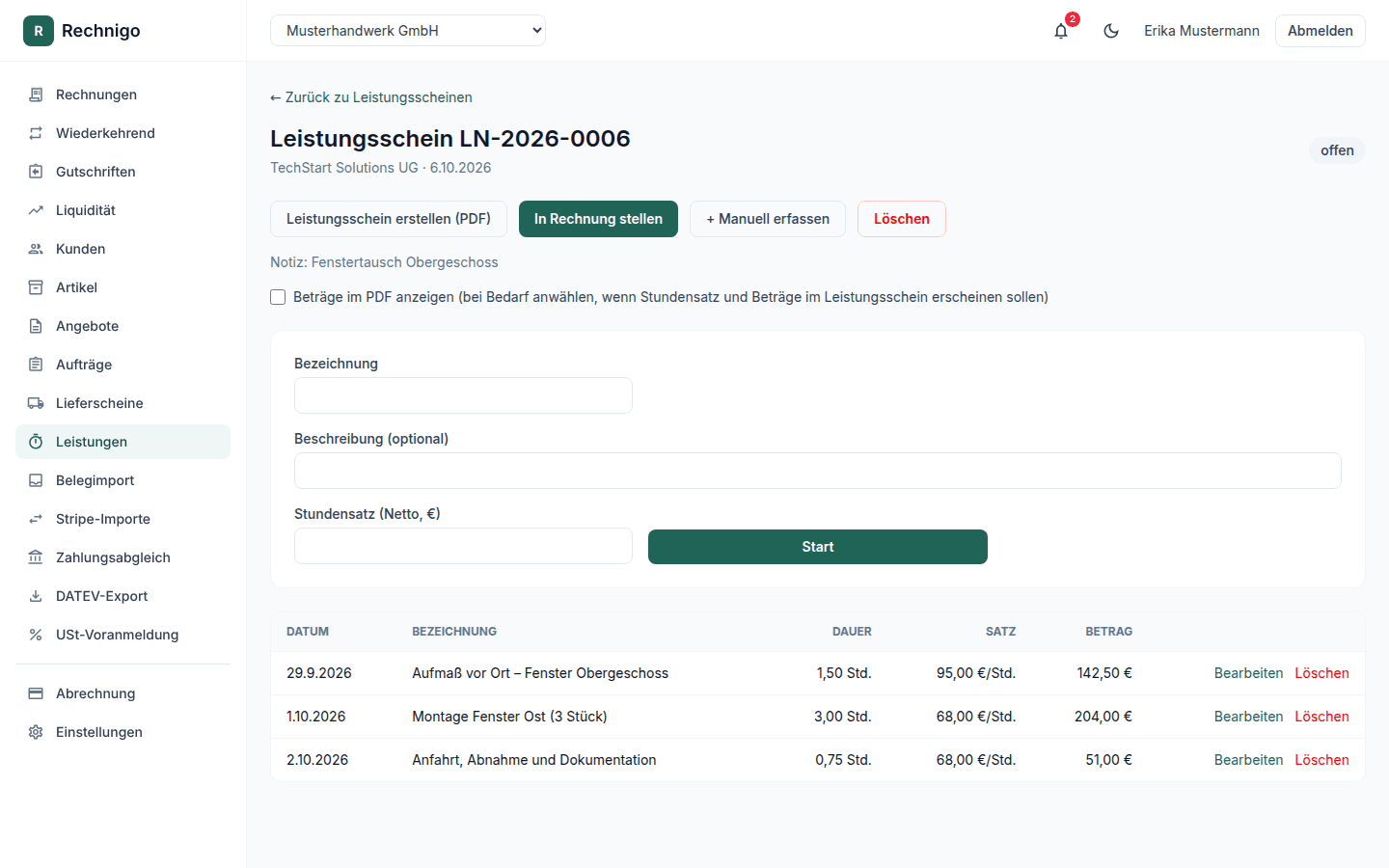Click the Liquidität chart icon
1389x868 pixels.
click(36, 210)
